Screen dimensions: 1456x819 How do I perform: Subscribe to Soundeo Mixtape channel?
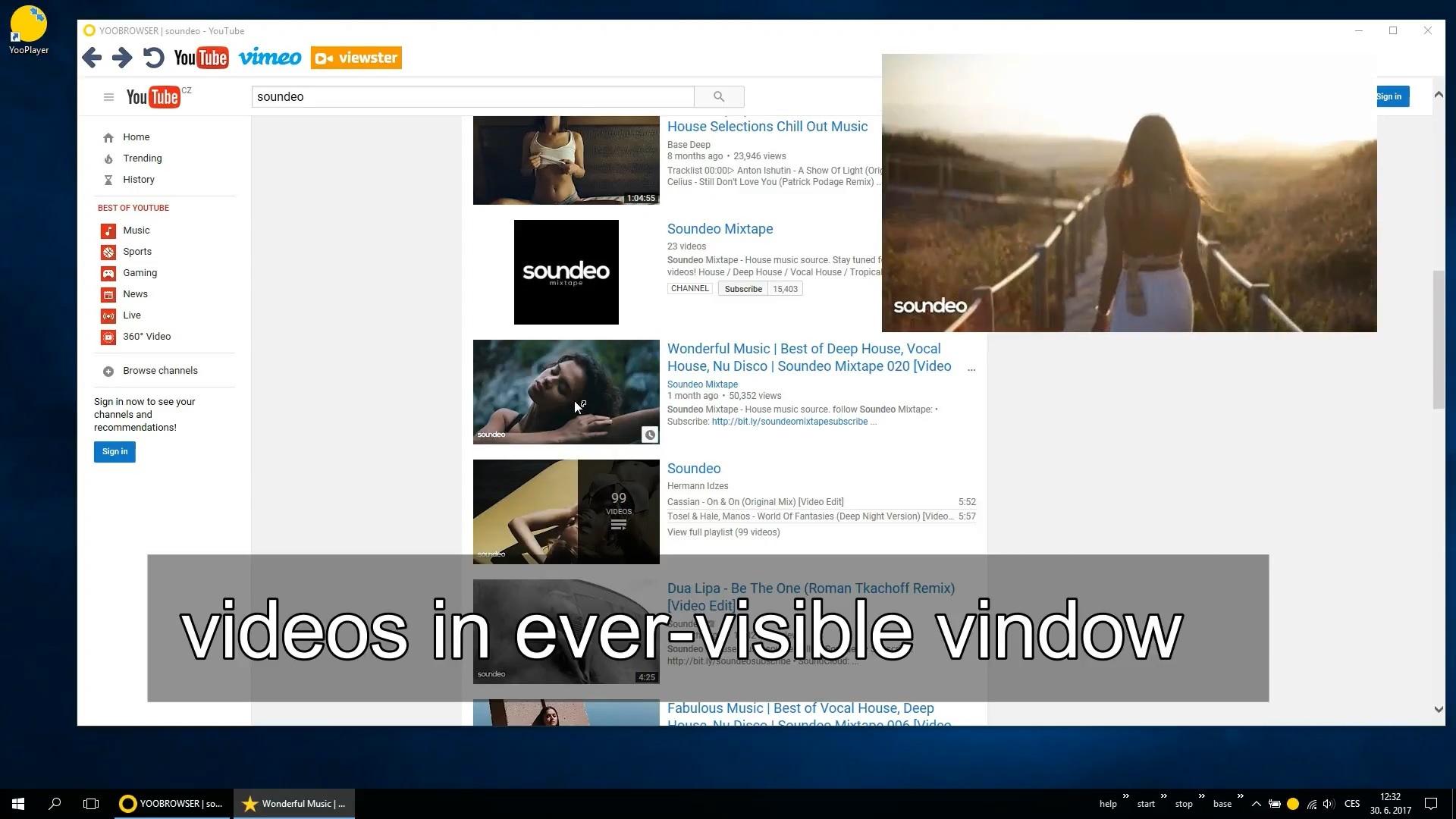743,289
